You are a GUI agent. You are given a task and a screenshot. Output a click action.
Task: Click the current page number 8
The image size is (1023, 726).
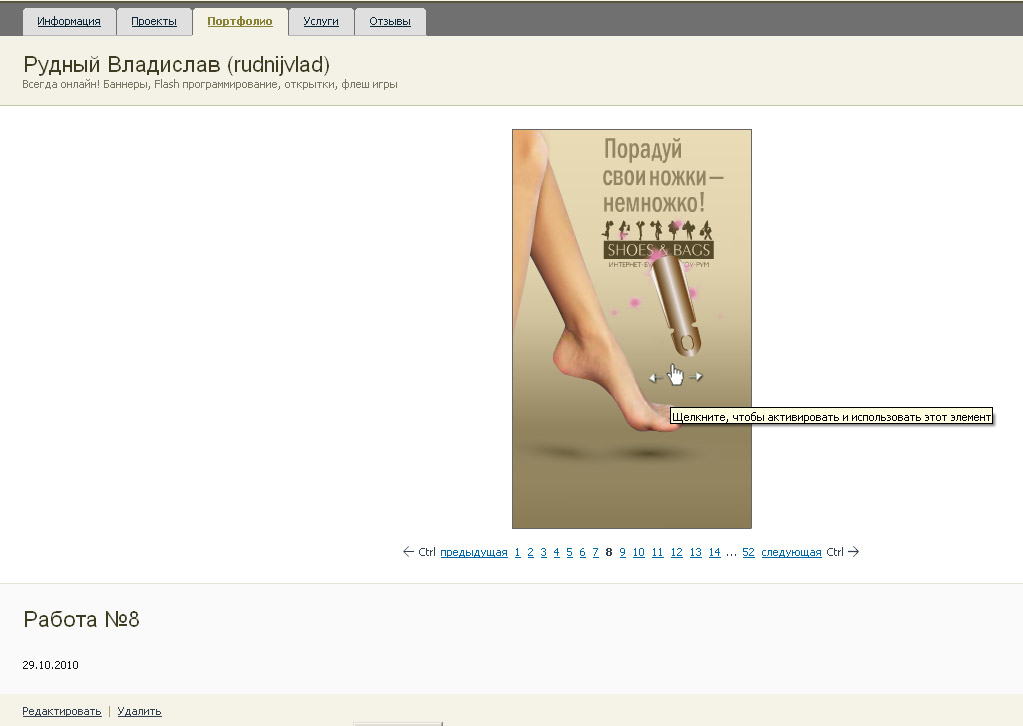(609, 552)
